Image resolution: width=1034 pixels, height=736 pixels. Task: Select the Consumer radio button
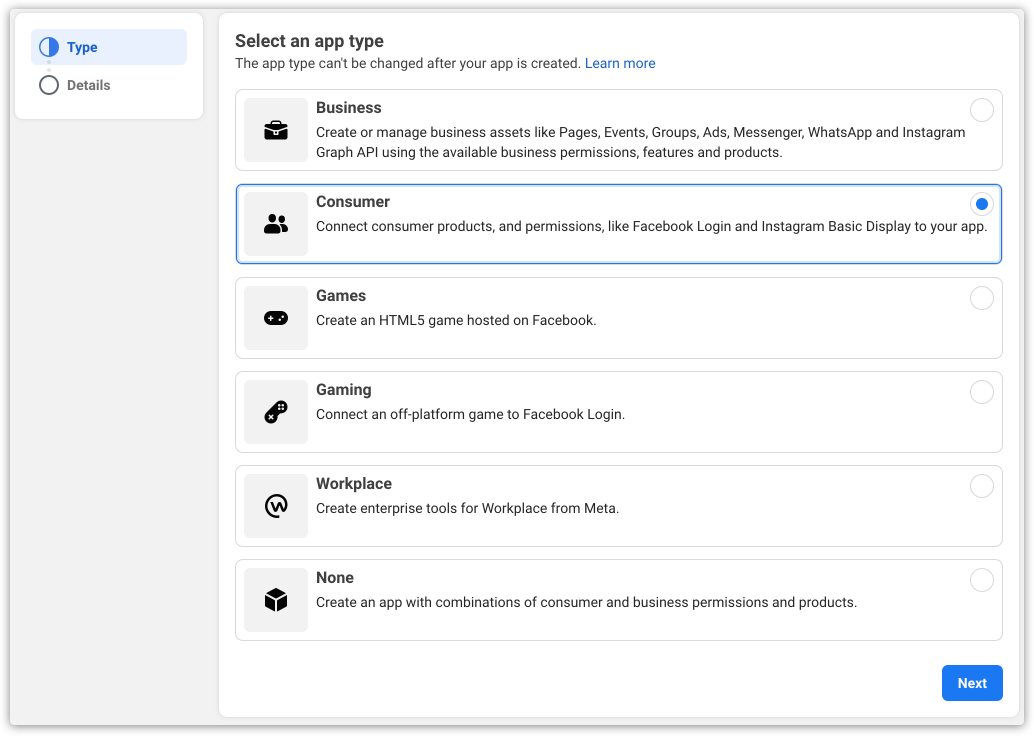pos(981,204)
